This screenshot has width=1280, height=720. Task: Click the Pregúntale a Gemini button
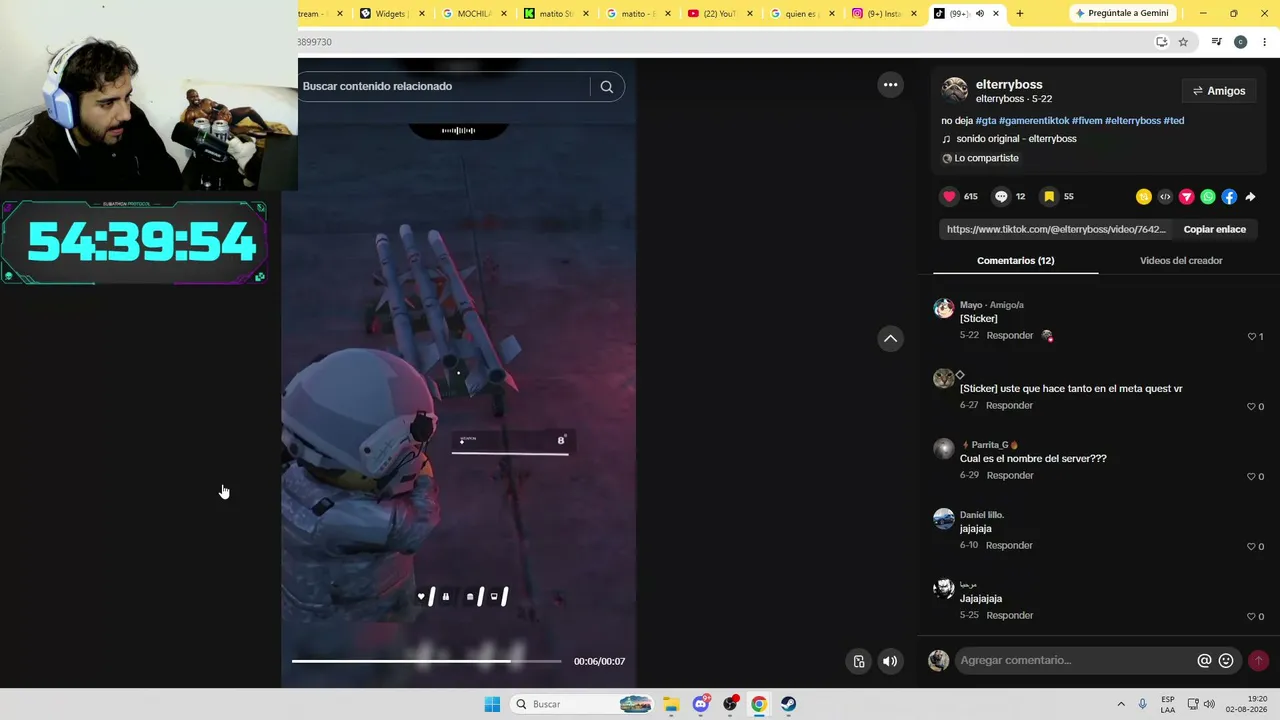1121,13
